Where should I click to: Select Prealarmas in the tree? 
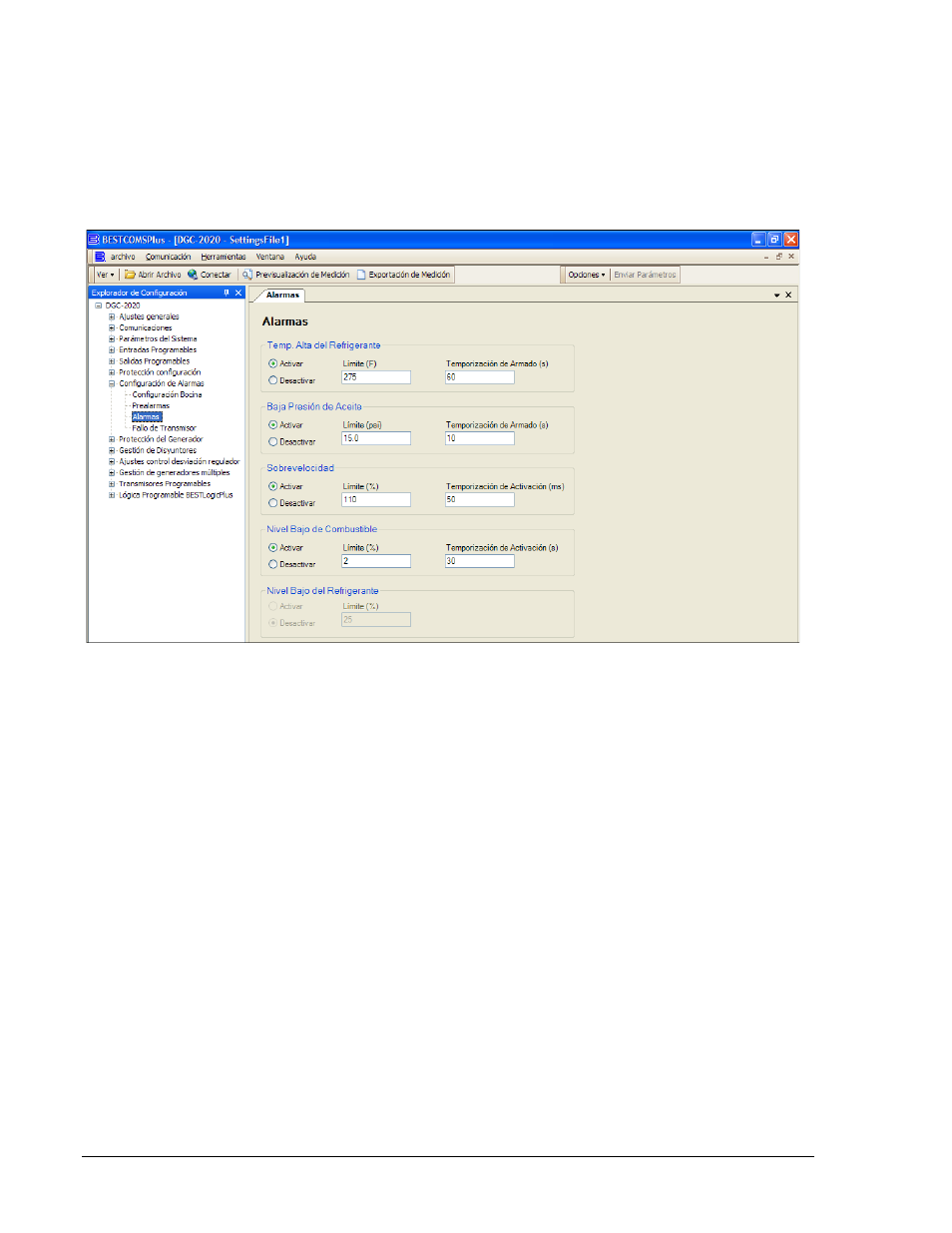[151, 405]
